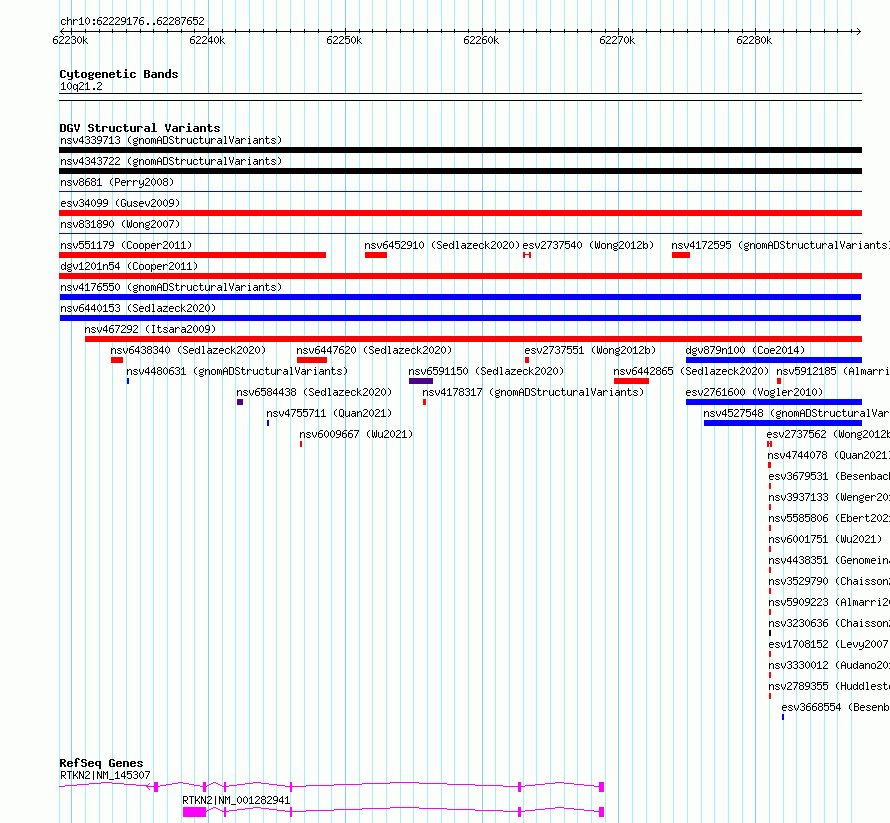The height and width of the screenshot is (823, 890).
Task: Click RTKN2|NM_145307 gene label
Action: pos(105,775)
